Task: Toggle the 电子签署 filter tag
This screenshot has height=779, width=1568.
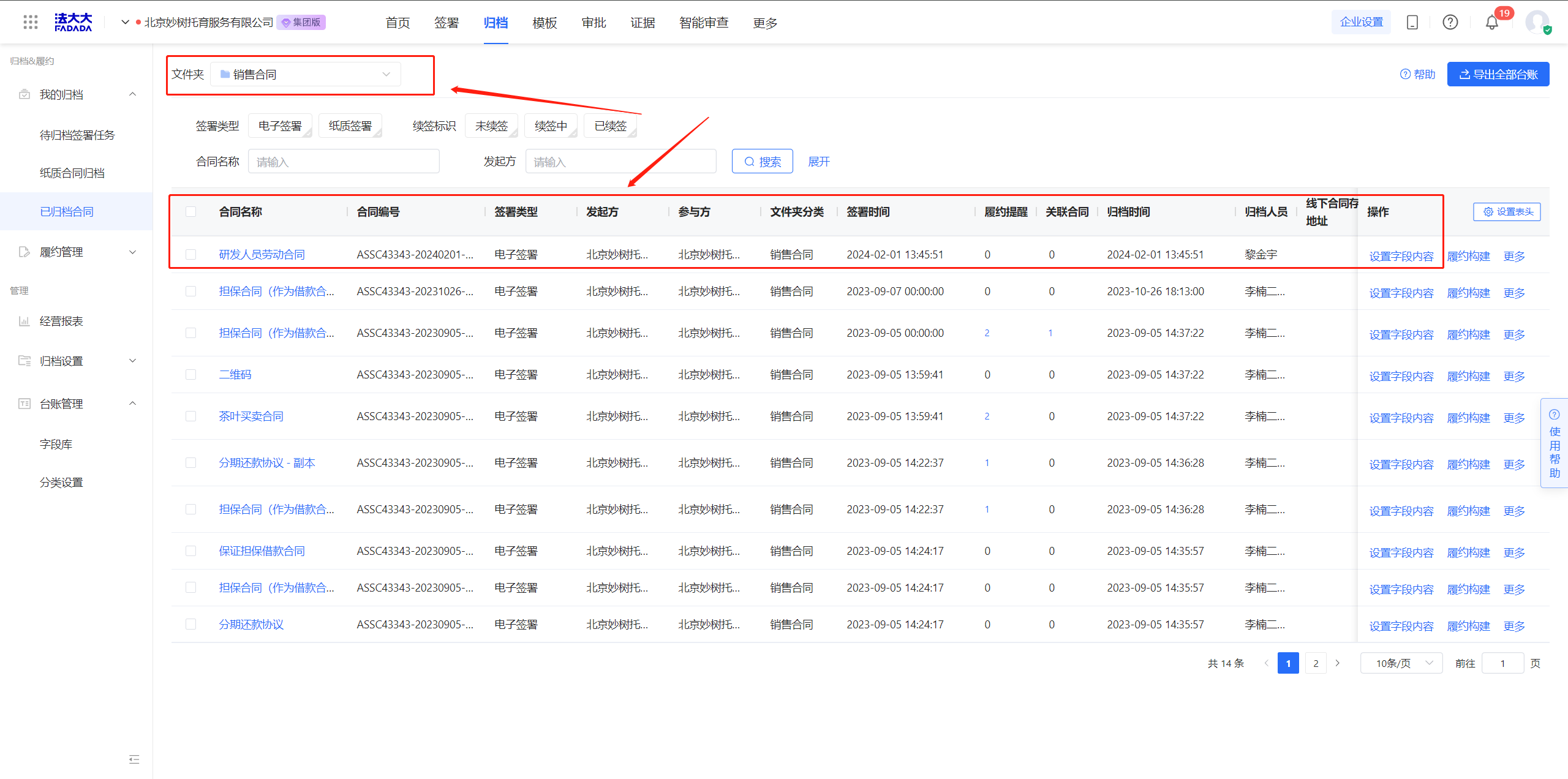Action: click(280, 126)
